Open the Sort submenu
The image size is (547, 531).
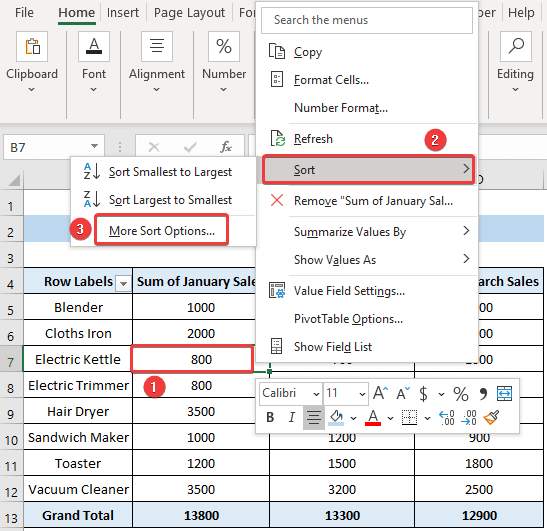tap(368, 170)
